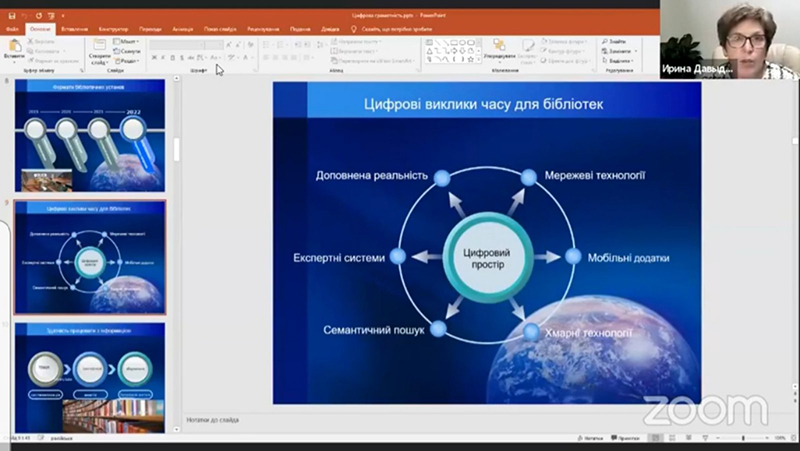
Task: Click the New Slide (Створити слайд) icon
Action: (x=99, y=45)
